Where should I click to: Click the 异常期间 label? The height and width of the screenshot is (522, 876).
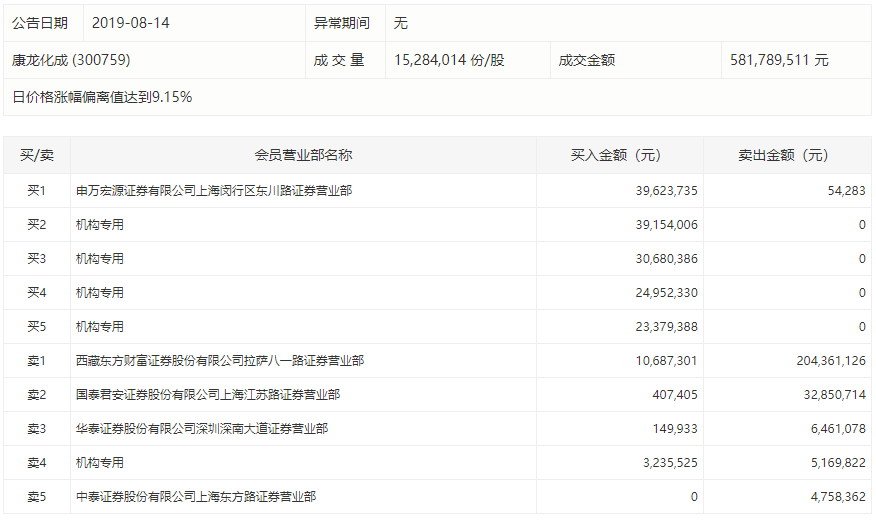click(x=341, y=23)
